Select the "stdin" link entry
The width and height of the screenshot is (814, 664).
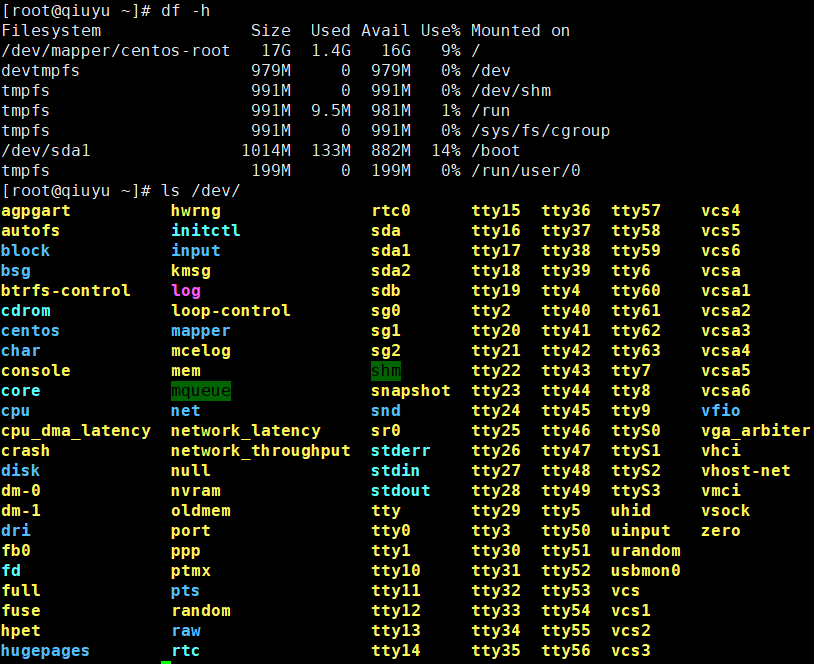click(x=396, y=471)
